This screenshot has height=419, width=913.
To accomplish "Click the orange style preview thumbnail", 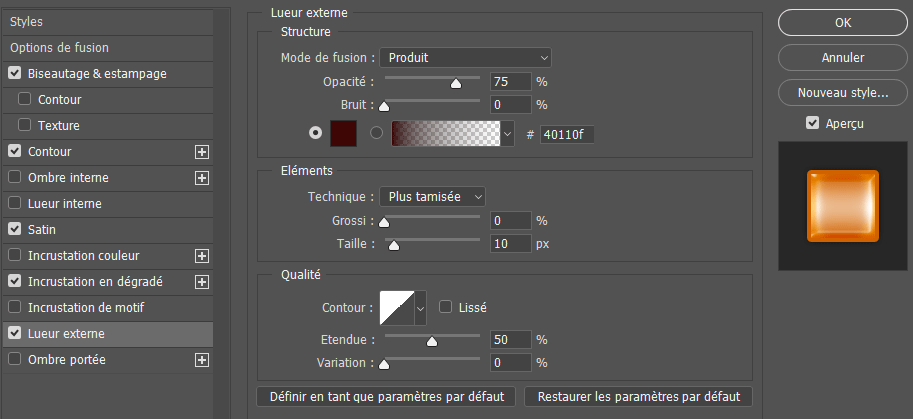I will click(843, 205).
